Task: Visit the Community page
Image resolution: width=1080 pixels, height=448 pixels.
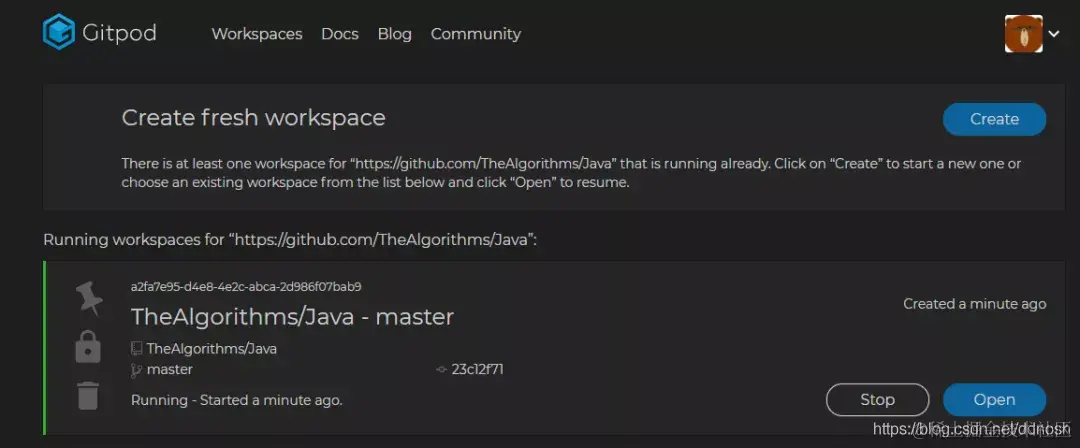Action: (476, 34)
